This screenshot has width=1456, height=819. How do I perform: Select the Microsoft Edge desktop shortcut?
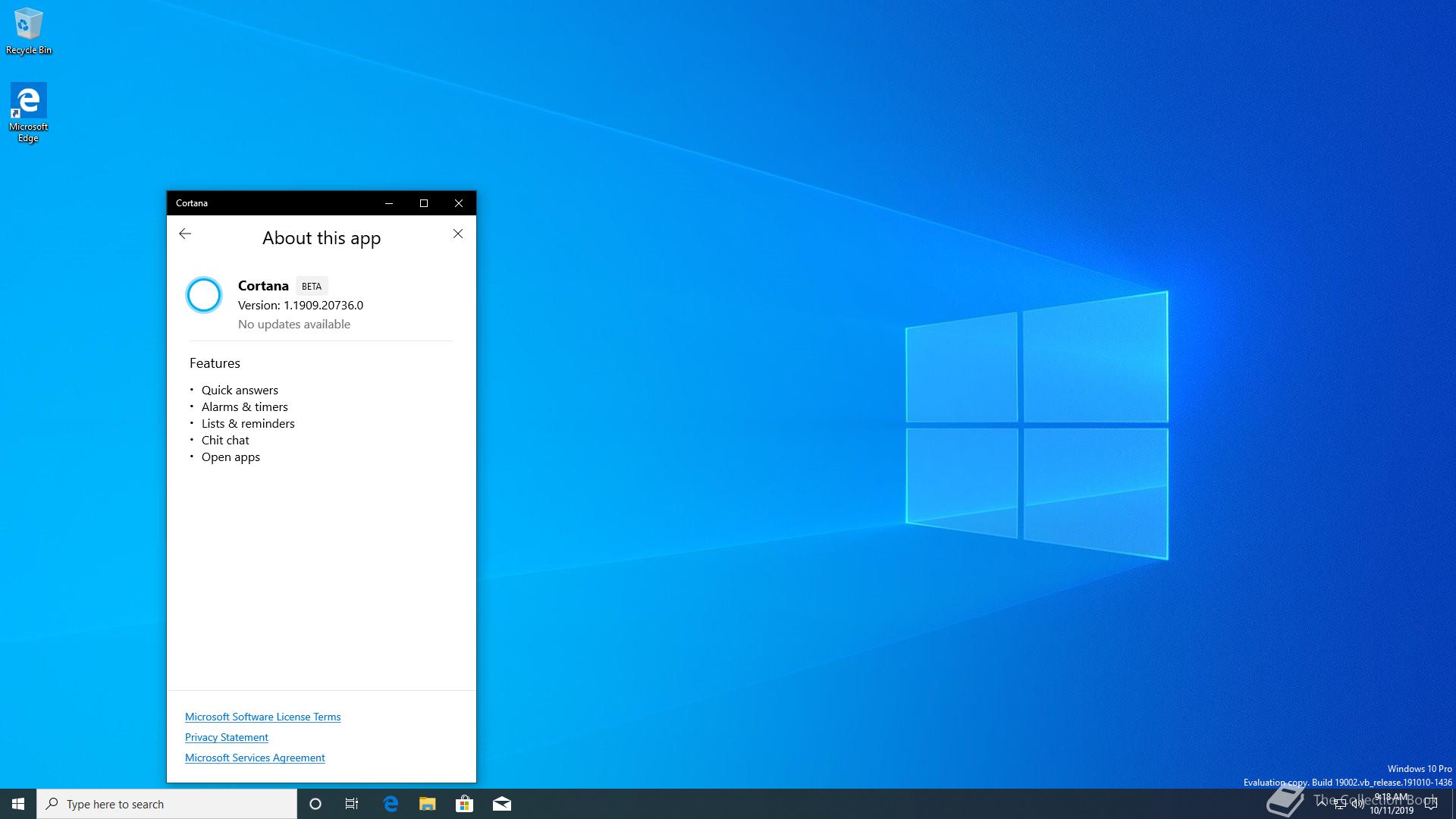point(29,112)
